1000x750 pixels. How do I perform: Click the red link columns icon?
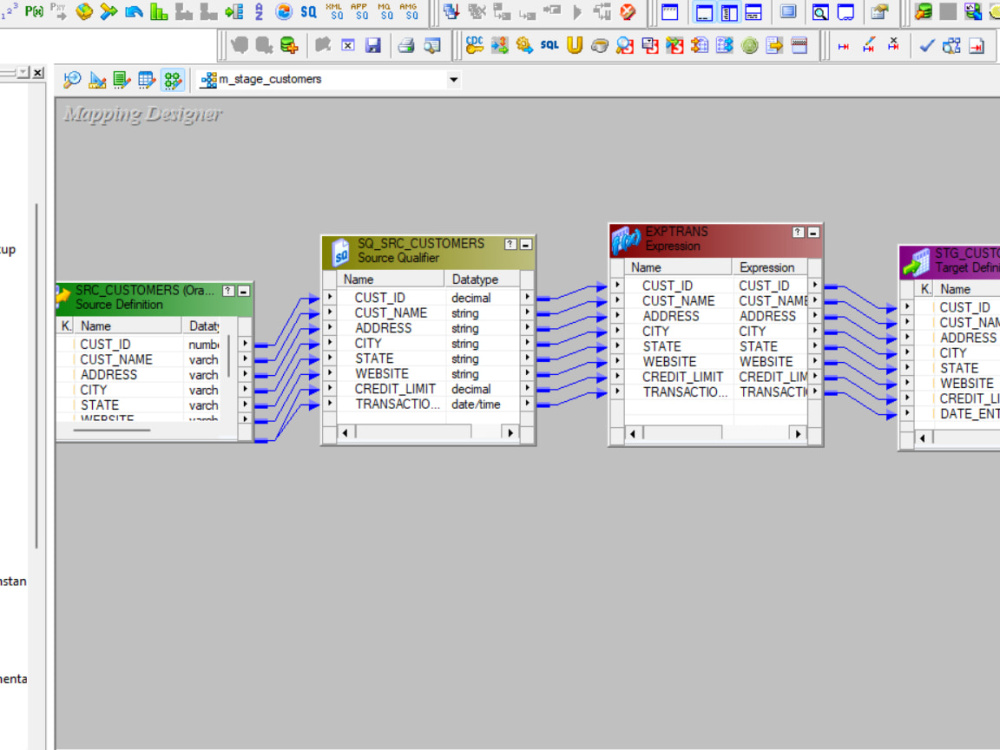tap(843, 47)
